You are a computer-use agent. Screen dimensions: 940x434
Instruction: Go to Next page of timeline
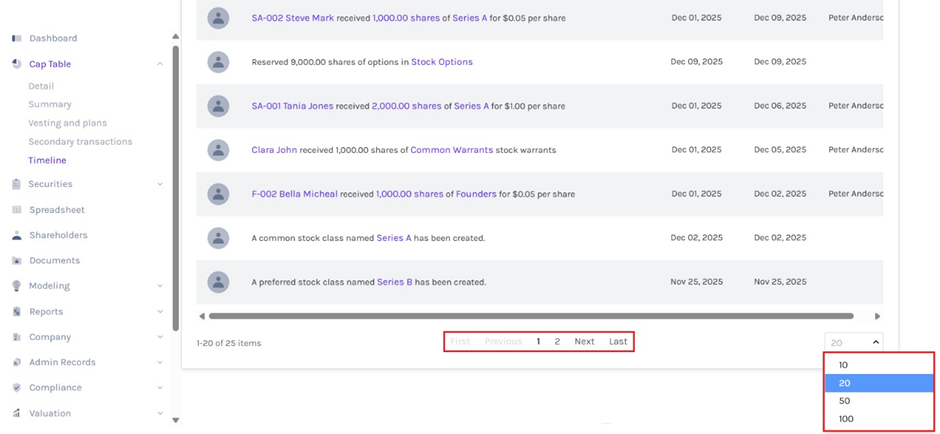click(x=584, y=342)
